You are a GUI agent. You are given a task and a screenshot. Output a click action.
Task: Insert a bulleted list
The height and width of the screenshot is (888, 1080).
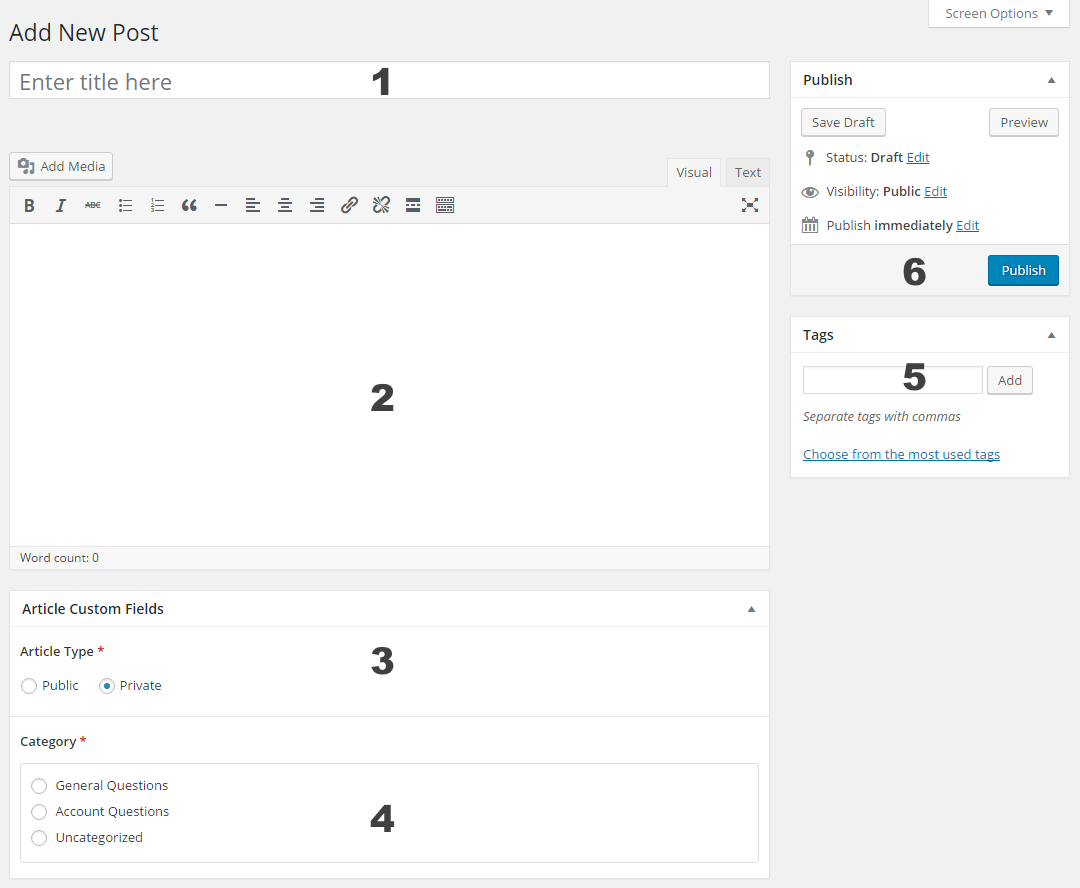125,205
